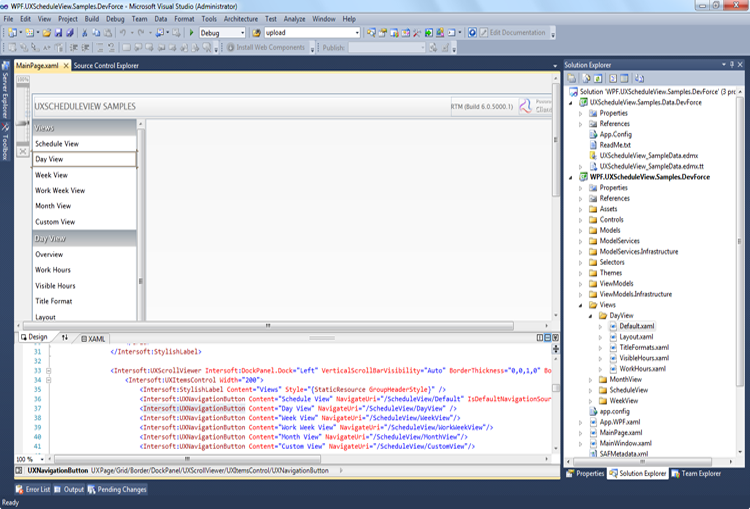Open the Error List tab
The width and height of the screenshot is (750, 509).
[x=33, y=489]
